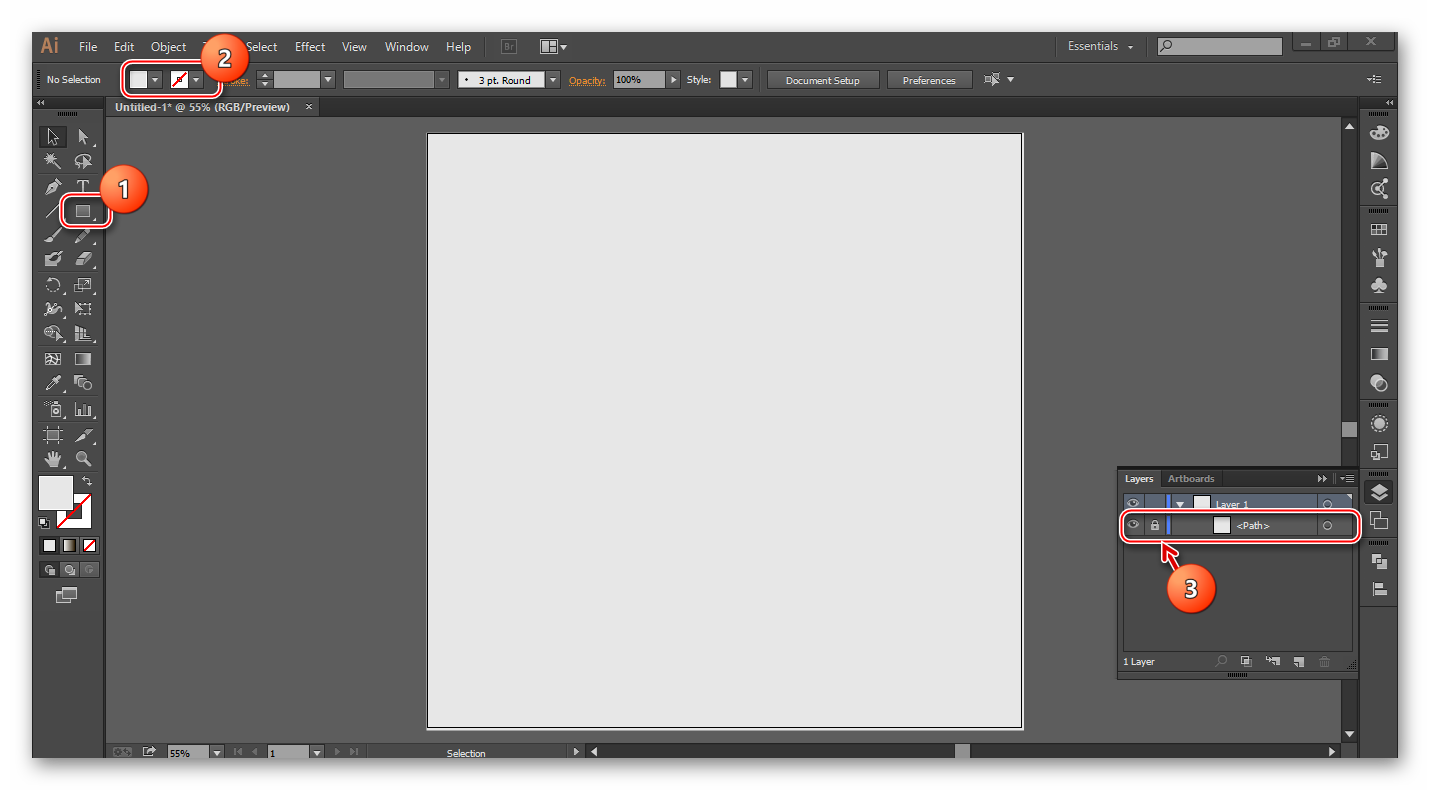Select the Magic Wand tool
The image size is (1430, 790).
coord(53,161)
